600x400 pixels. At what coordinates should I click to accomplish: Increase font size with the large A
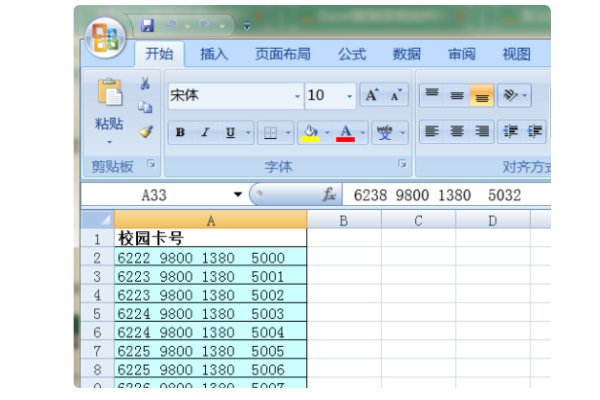(x=372, y=95)
